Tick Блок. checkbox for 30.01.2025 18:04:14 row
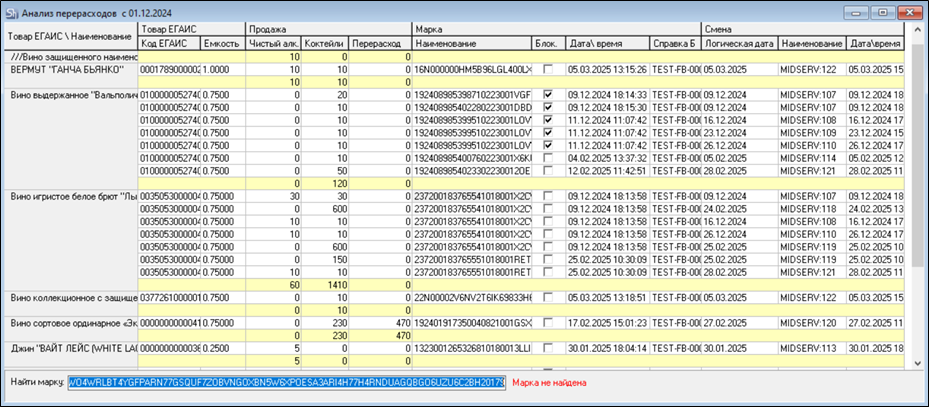 [548, 348]
